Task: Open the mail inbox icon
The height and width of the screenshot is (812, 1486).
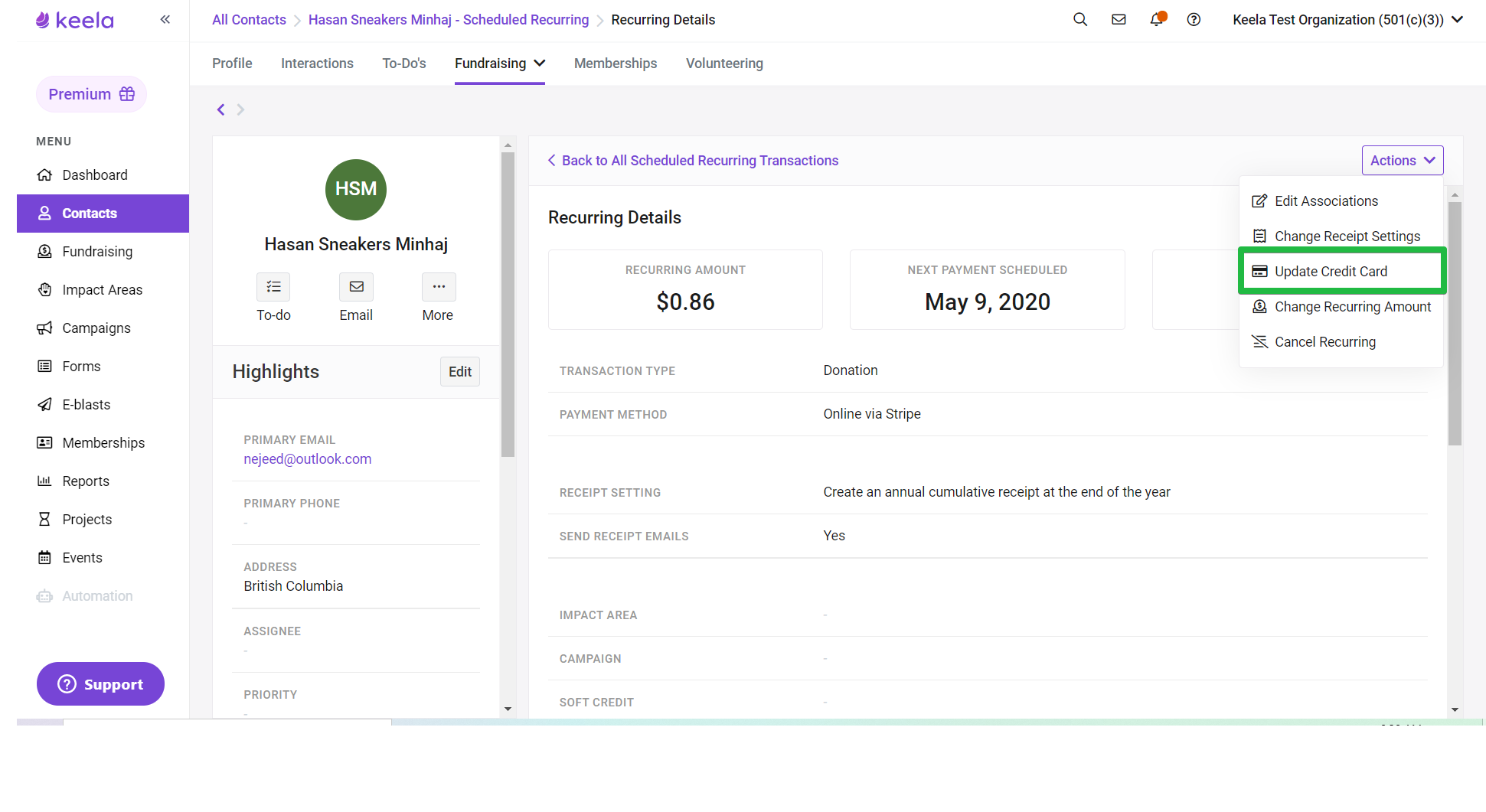Action: 1119,20
